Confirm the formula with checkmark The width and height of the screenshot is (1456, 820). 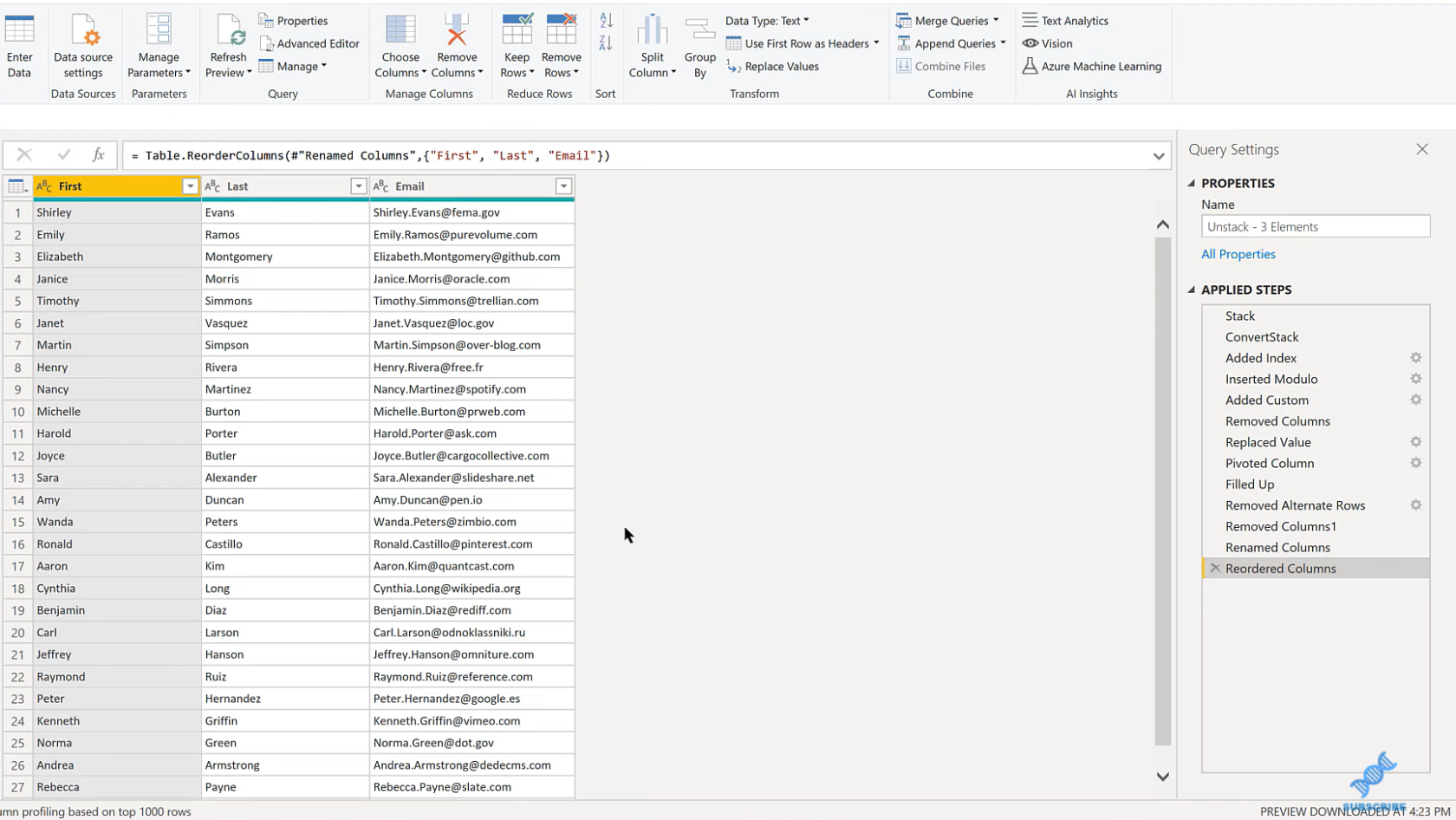(x=63, y=155)
